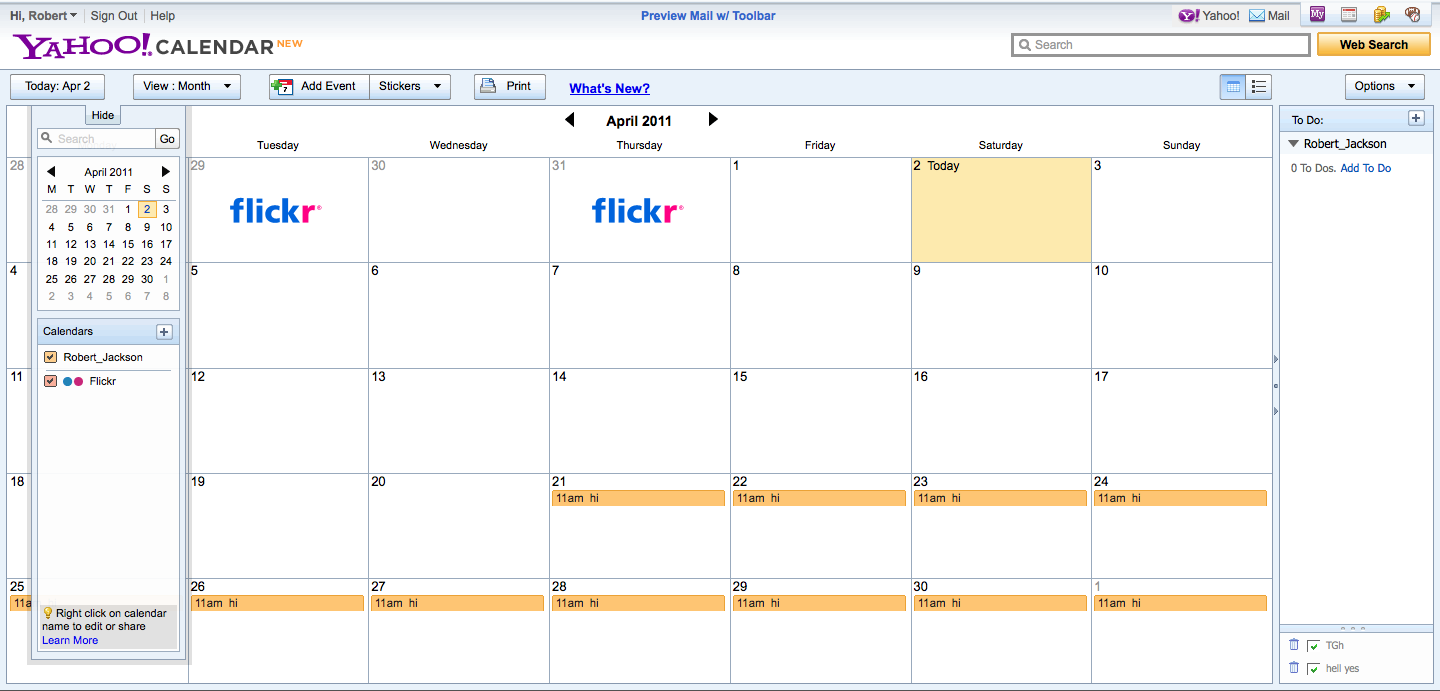Open What's New? link
The height and width of the screenshot is (691, 1440).
click(609, 88)
